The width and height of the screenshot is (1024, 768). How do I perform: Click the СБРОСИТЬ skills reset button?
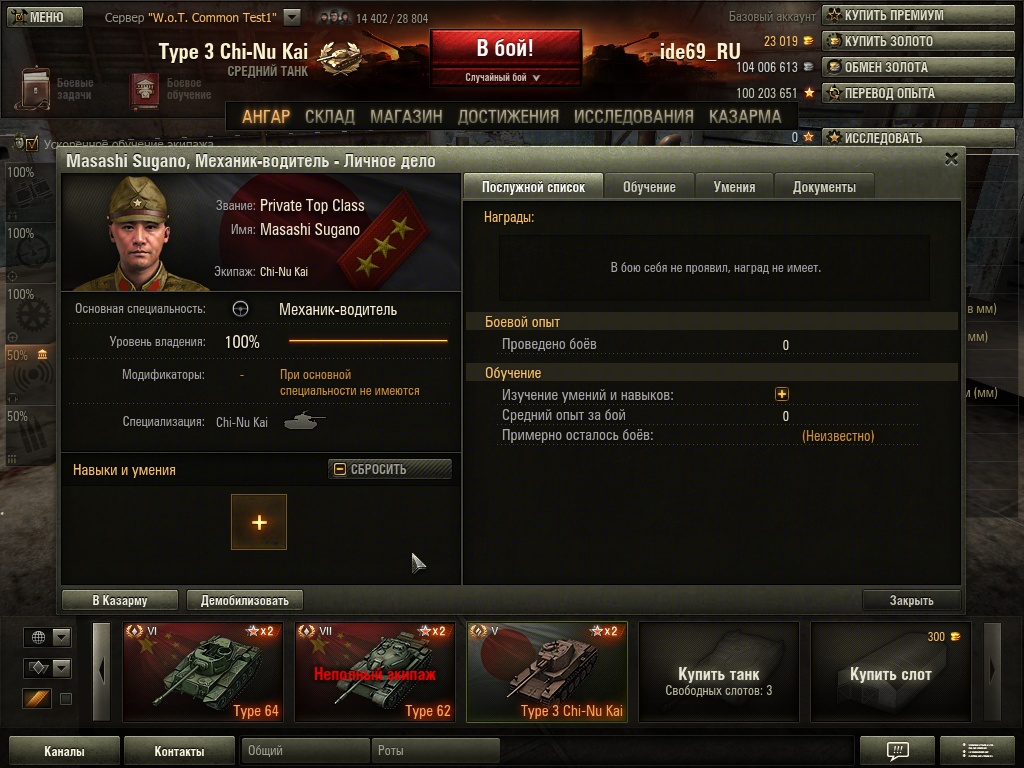390,469
